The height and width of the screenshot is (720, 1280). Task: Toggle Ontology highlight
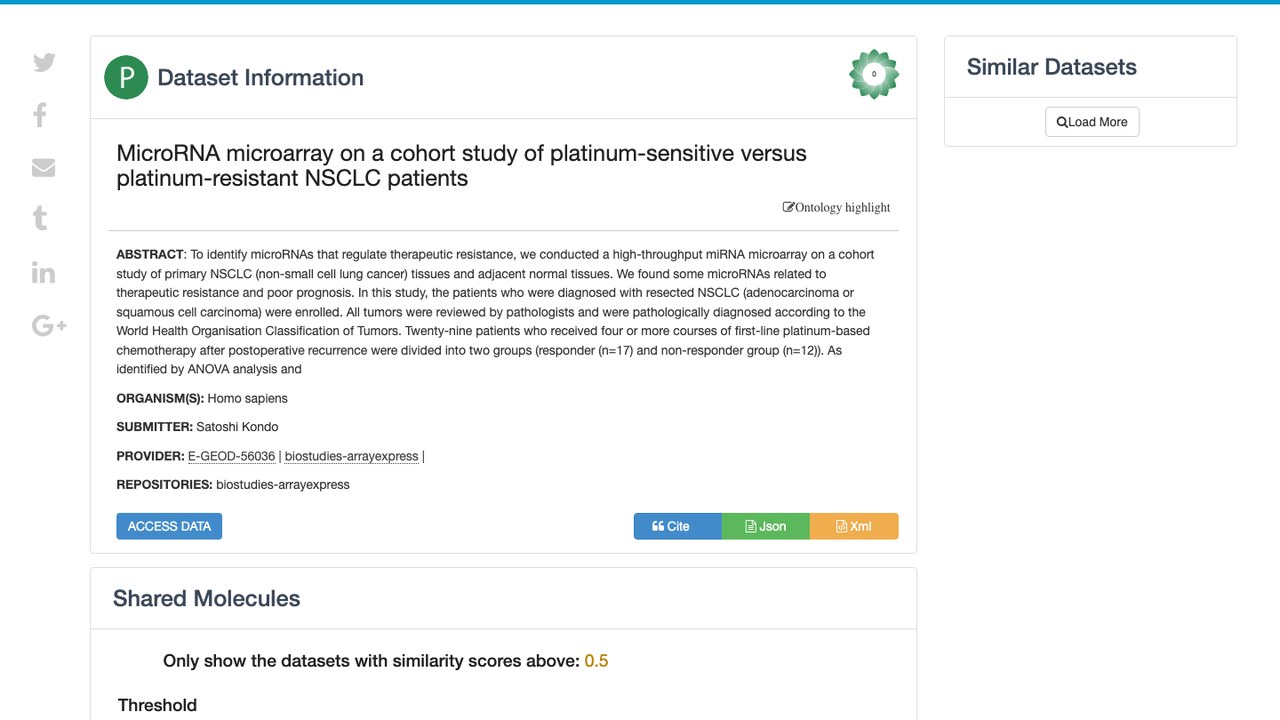tap(836, 207)
